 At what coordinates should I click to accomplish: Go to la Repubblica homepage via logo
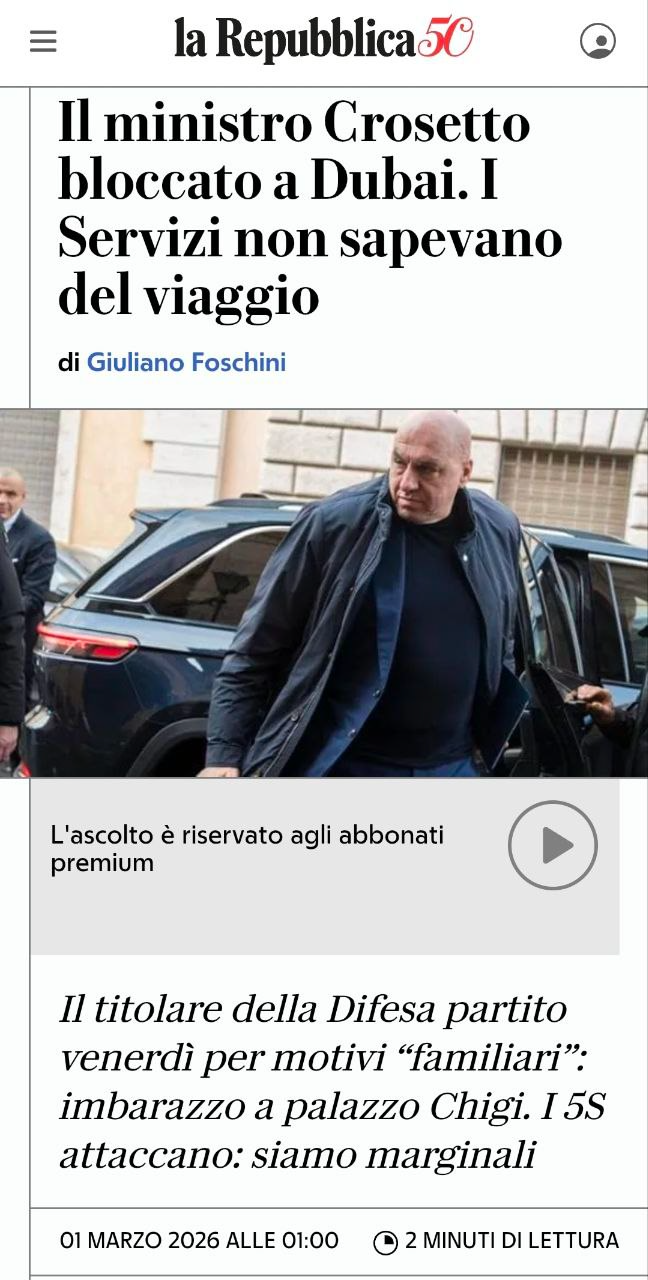(323, 40)
